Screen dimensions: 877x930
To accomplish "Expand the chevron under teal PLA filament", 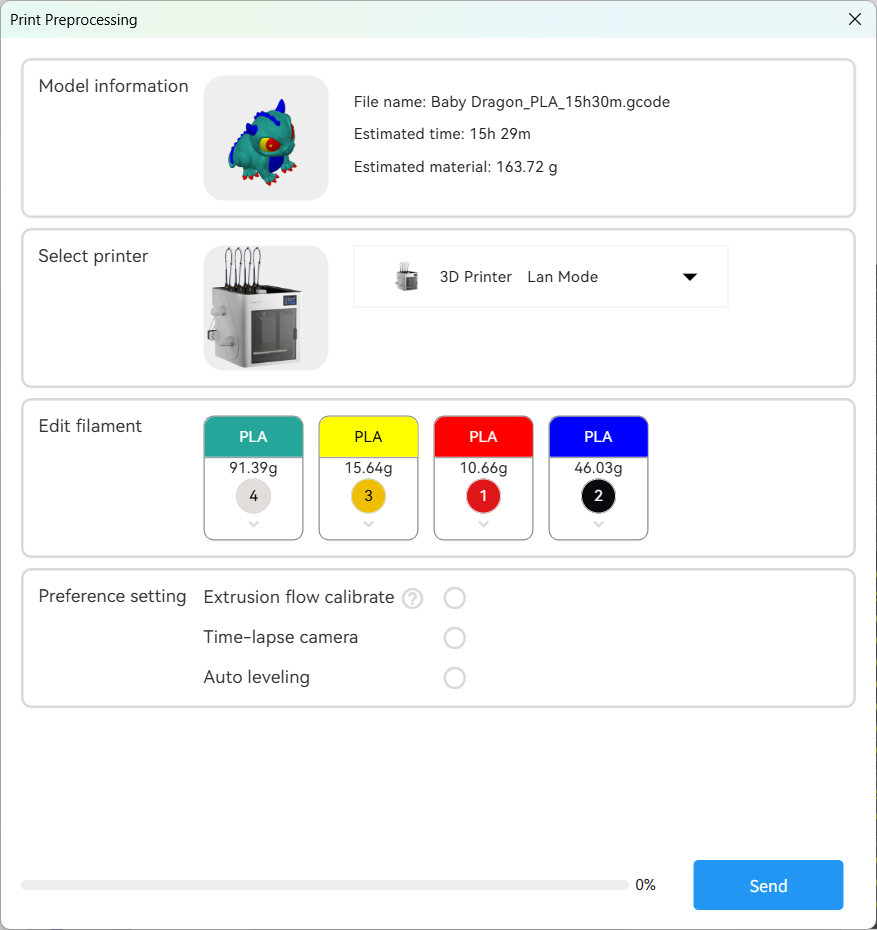I will point(253,524).
